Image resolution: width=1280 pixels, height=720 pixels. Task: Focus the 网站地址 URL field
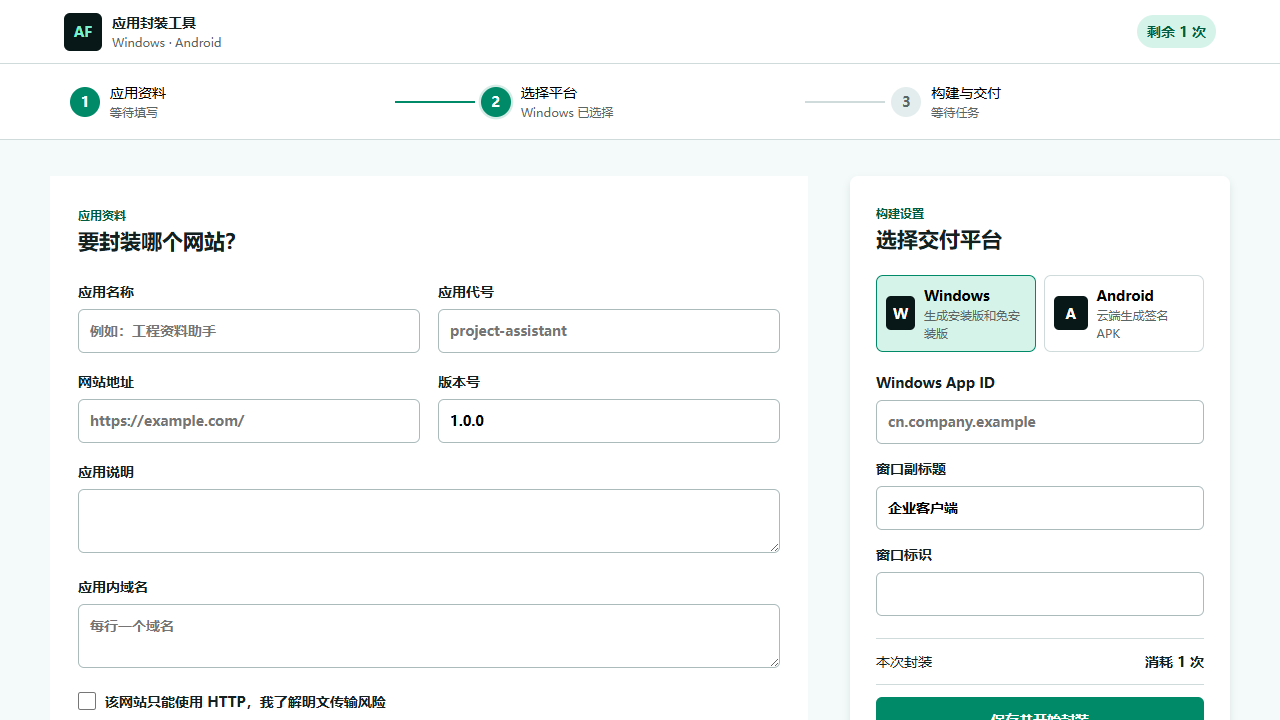click(249, 421)
